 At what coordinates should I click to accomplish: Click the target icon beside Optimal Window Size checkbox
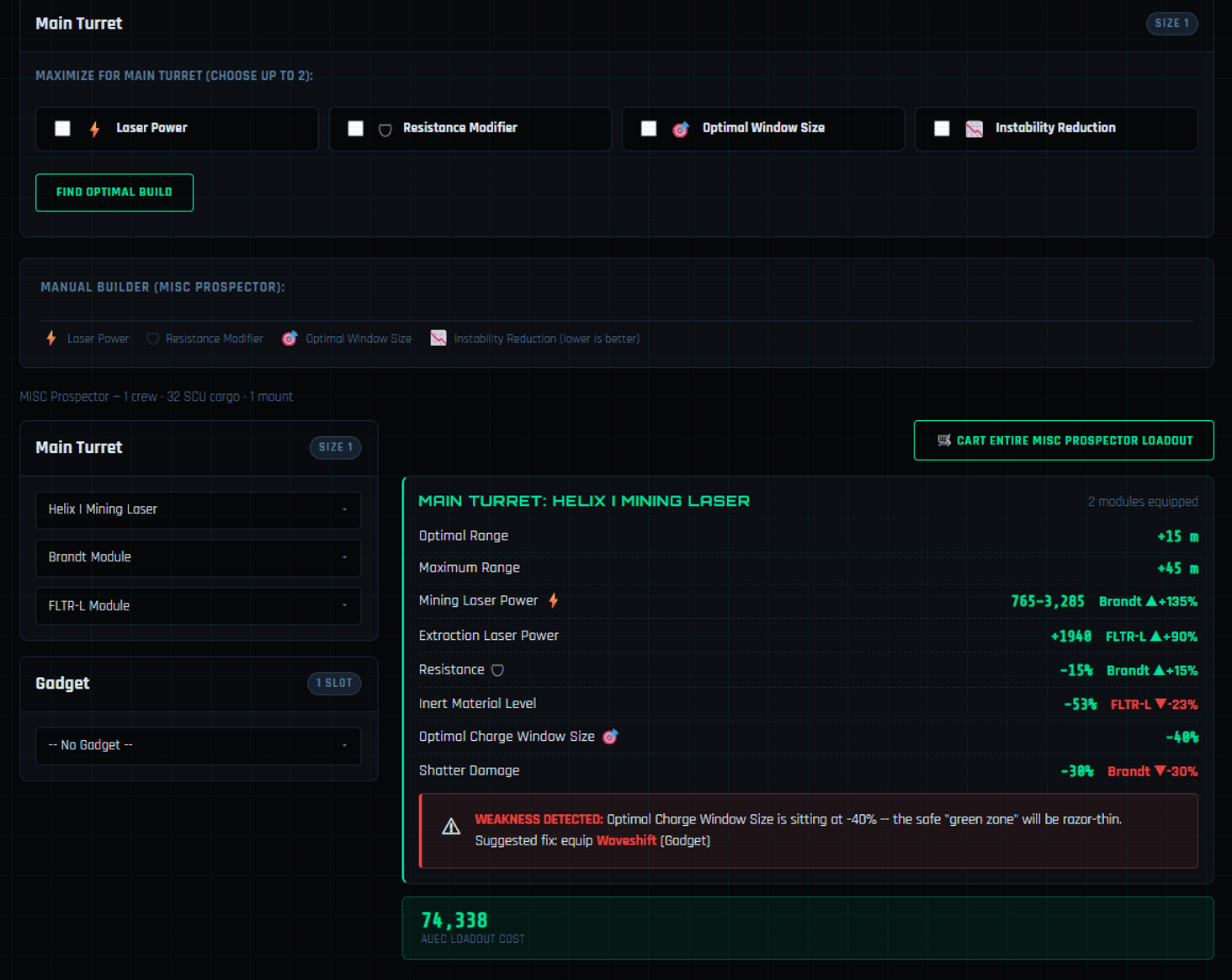point(681,129)
